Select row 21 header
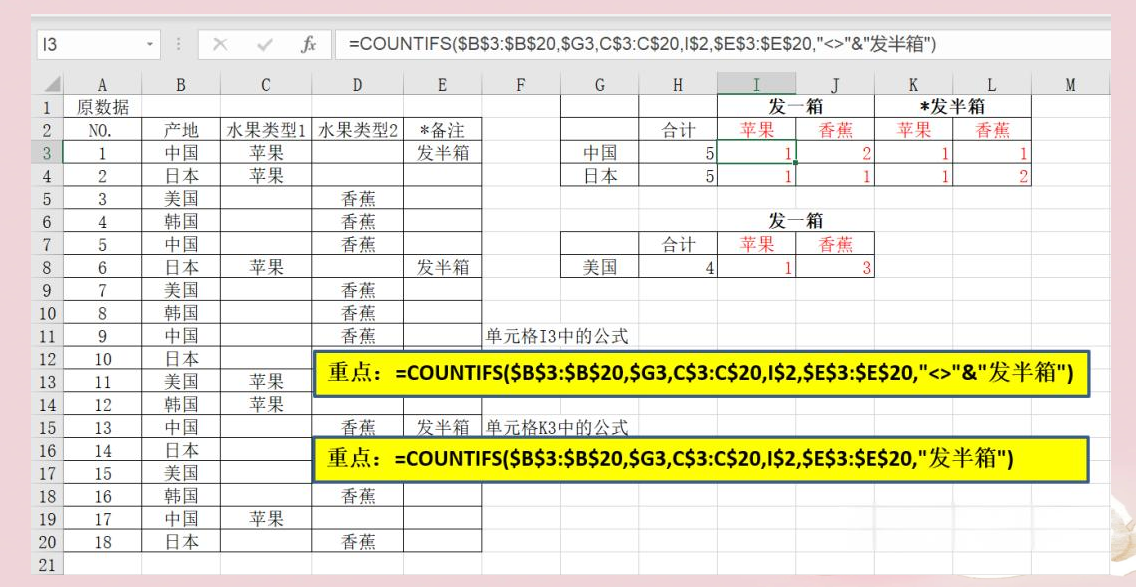1136x587 pixels. pyautogui.click(x=47, y=565)
